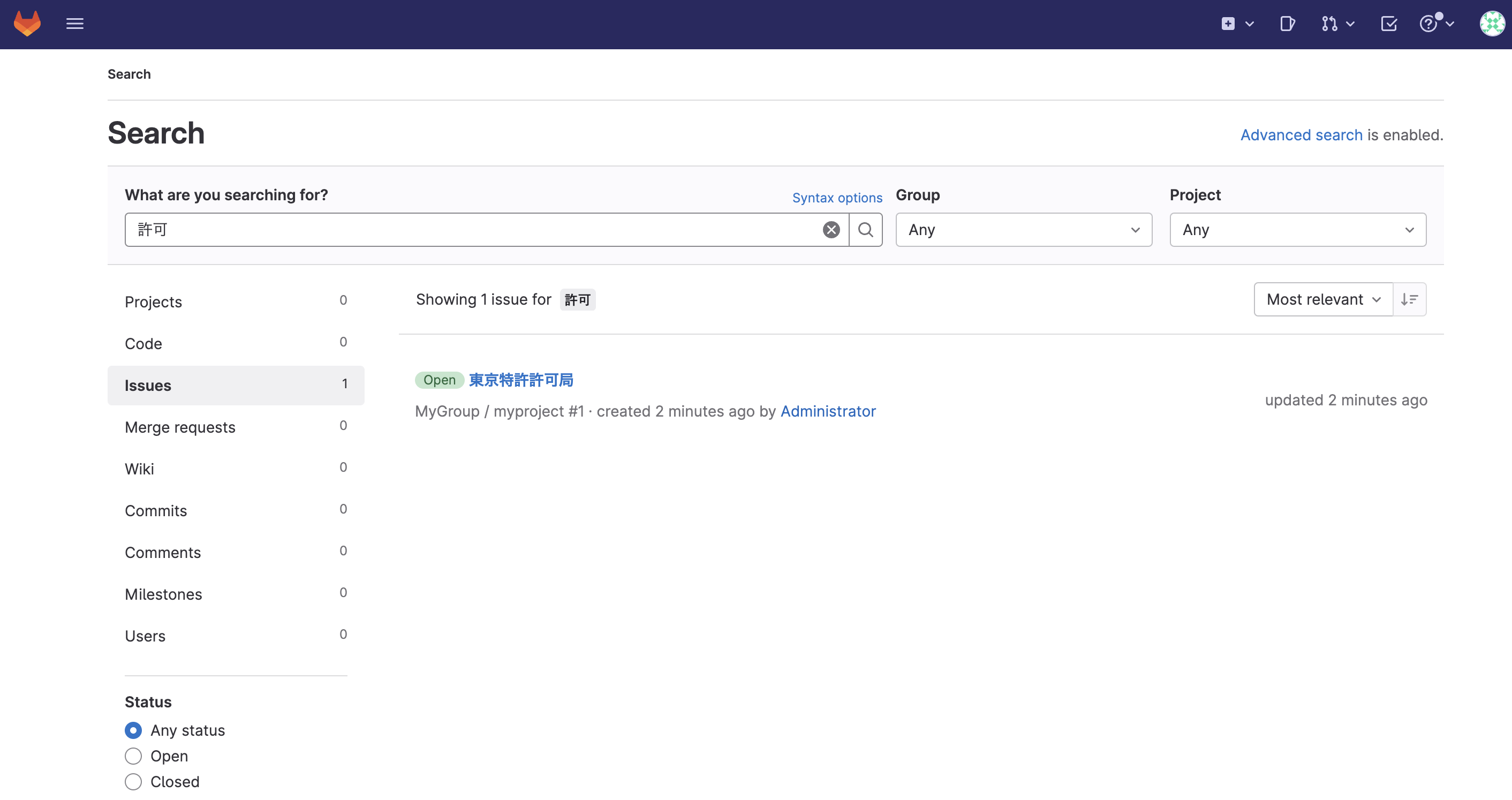Switch to the Commits results scope
This screenshot has height=800, width=1512.
click(x=156, y=511)
